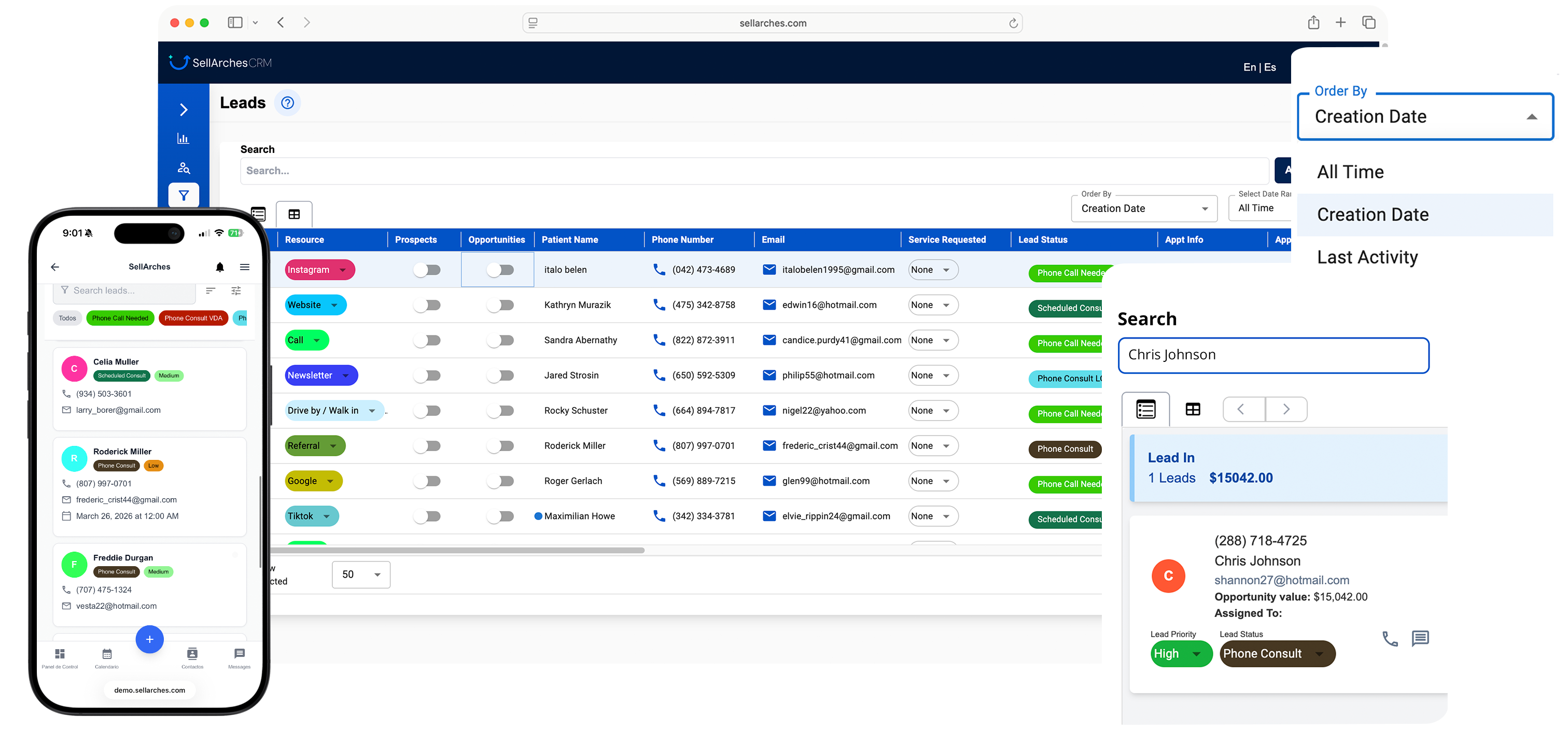Open the filter funnel icon in sidebar

(x=183, y=195)
